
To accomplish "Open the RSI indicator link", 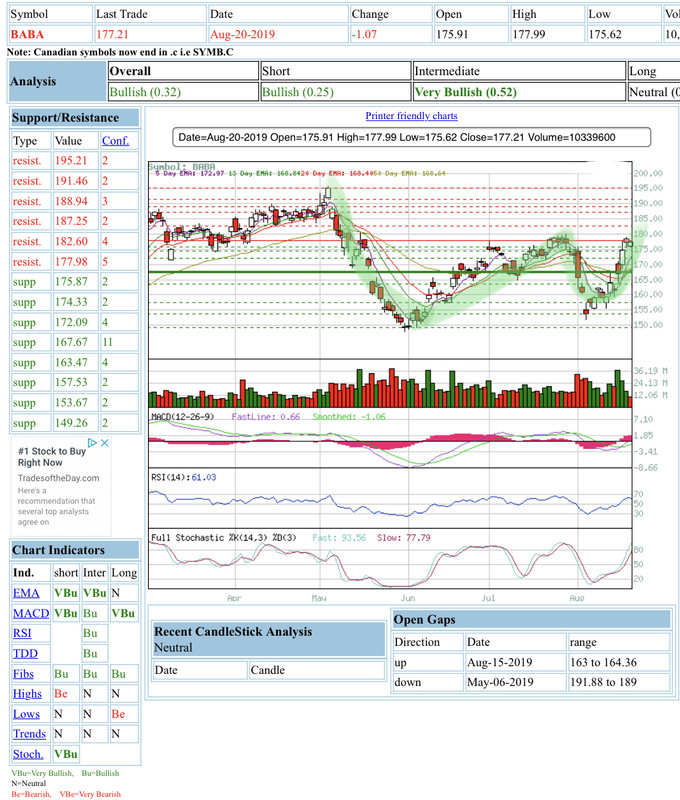I will [x=22, y=633].
